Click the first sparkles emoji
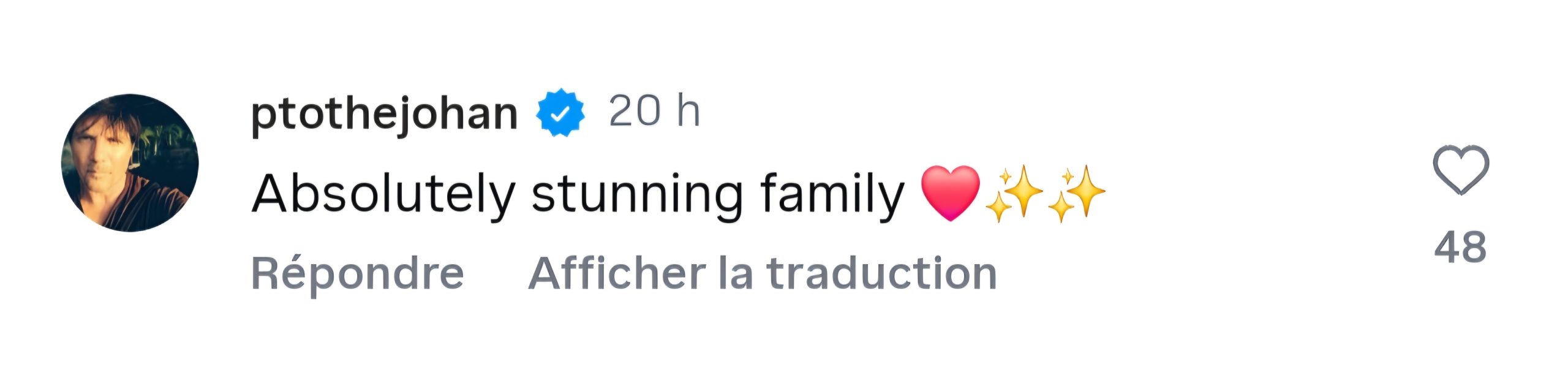This screenshot has width=1568, height=372. point(1014,194)
